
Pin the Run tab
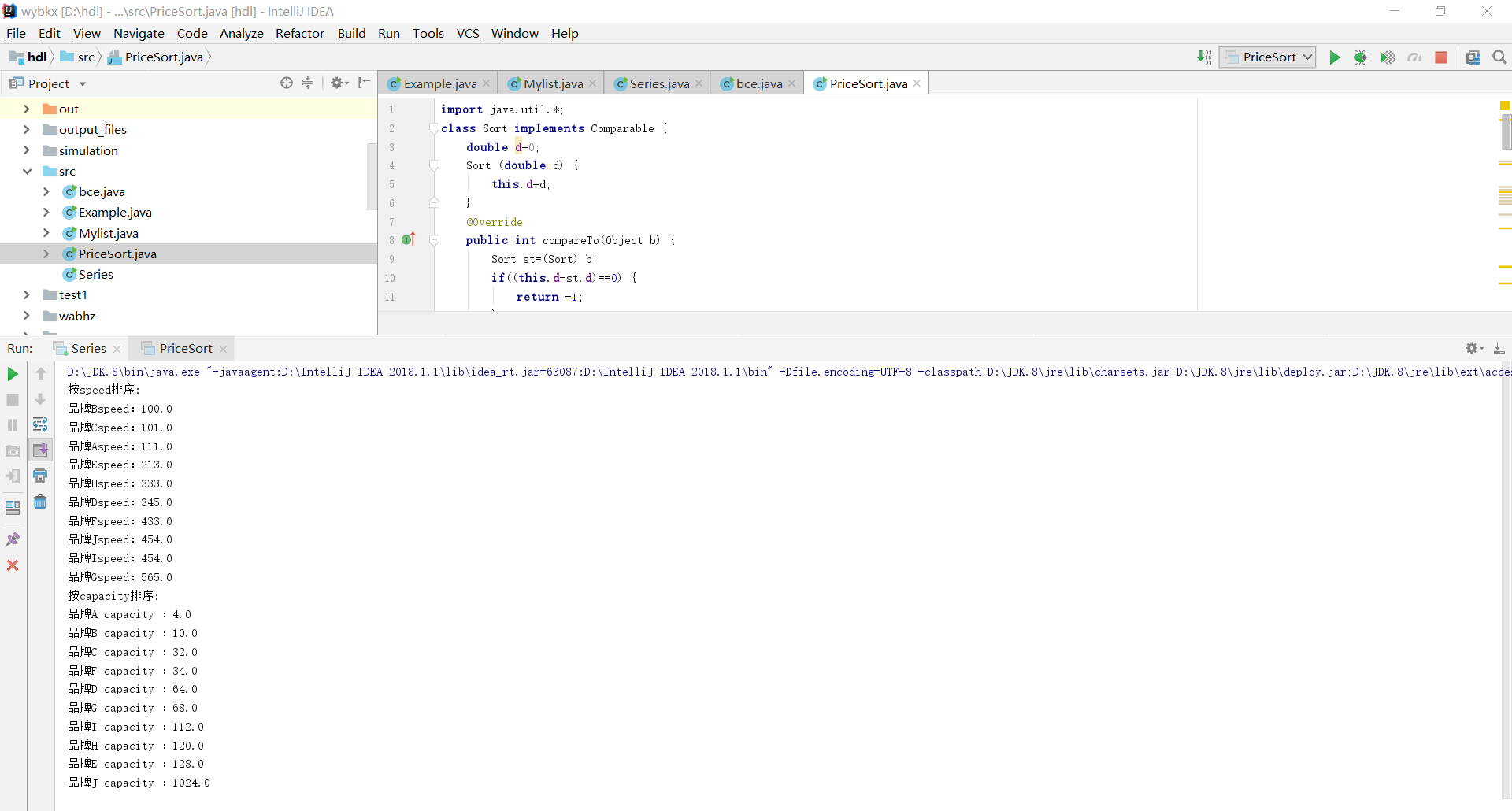(13, 539)
